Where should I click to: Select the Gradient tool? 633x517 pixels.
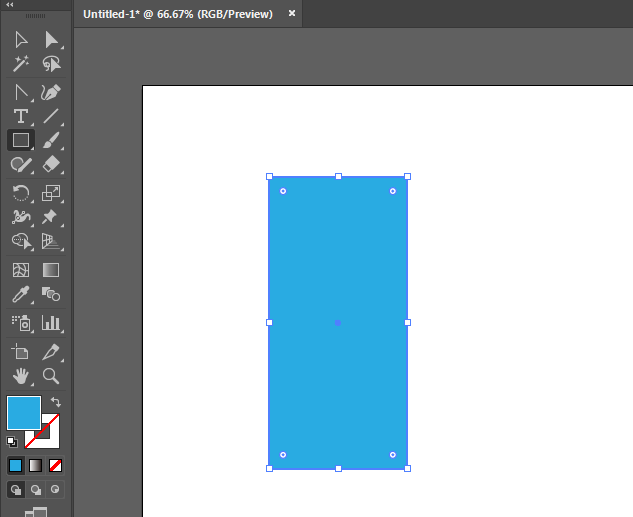coord(50,270)
